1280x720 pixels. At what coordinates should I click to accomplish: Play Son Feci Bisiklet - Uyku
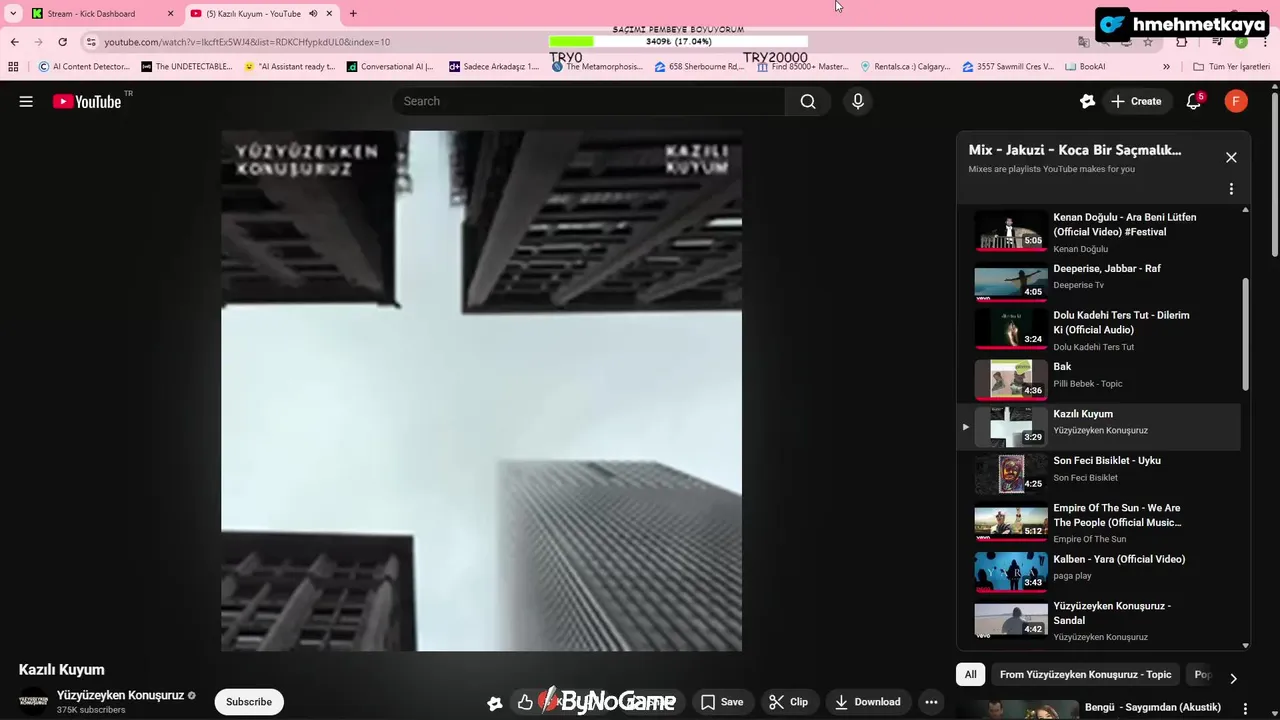click(x=1100, y=474)
